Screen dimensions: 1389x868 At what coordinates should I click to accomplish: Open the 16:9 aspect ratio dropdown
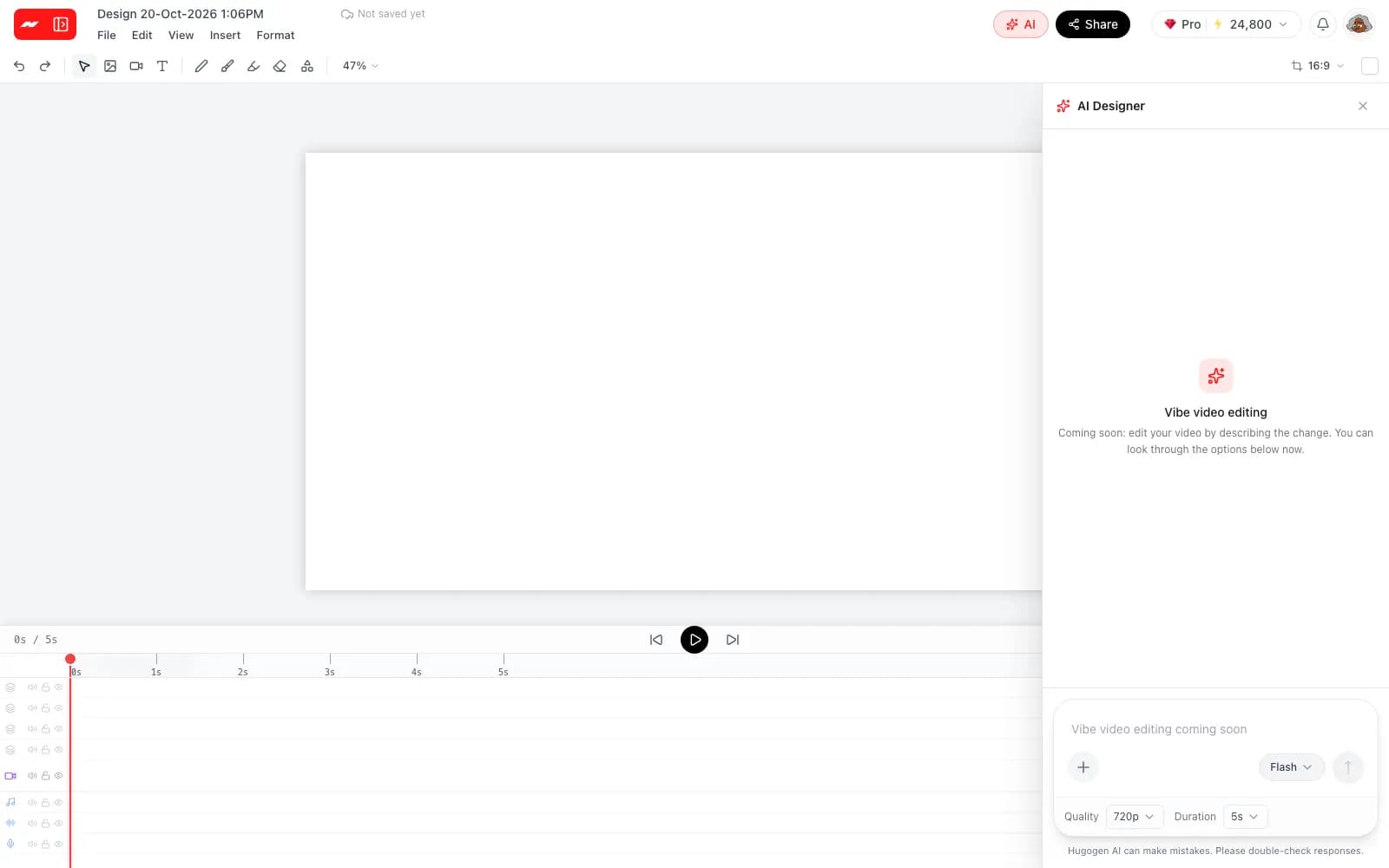click(1318, 66)
